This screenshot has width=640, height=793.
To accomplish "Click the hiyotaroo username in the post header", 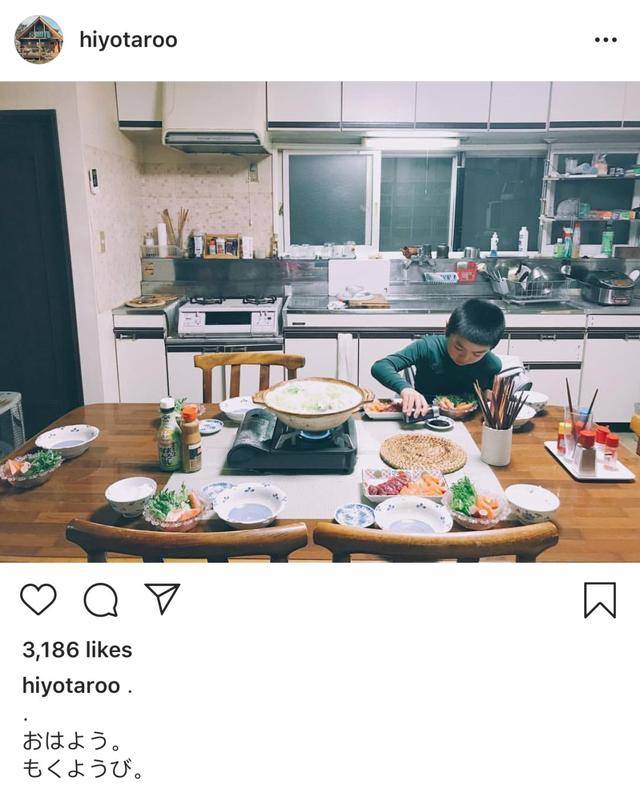I will (x=129, y=40).
